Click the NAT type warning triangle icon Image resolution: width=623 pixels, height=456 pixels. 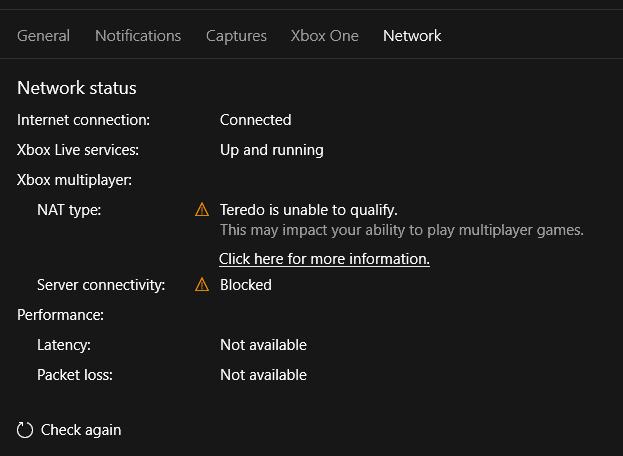click(202, 209)
